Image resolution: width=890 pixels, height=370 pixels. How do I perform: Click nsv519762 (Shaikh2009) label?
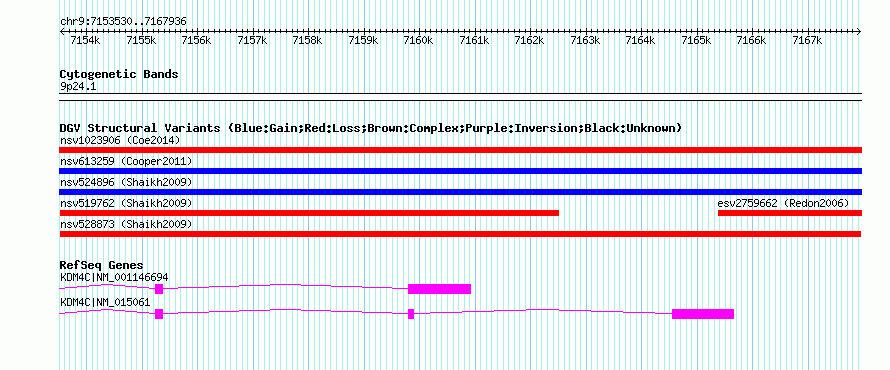126,203
